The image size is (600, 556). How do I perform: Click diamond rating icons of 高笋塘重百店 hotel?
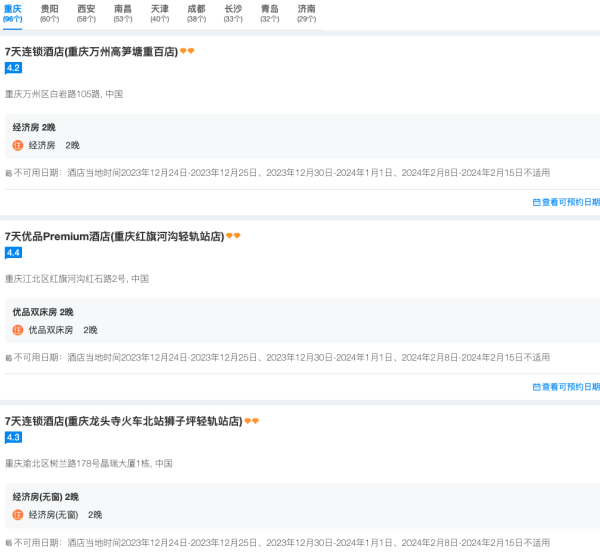(x=187, y=51)
